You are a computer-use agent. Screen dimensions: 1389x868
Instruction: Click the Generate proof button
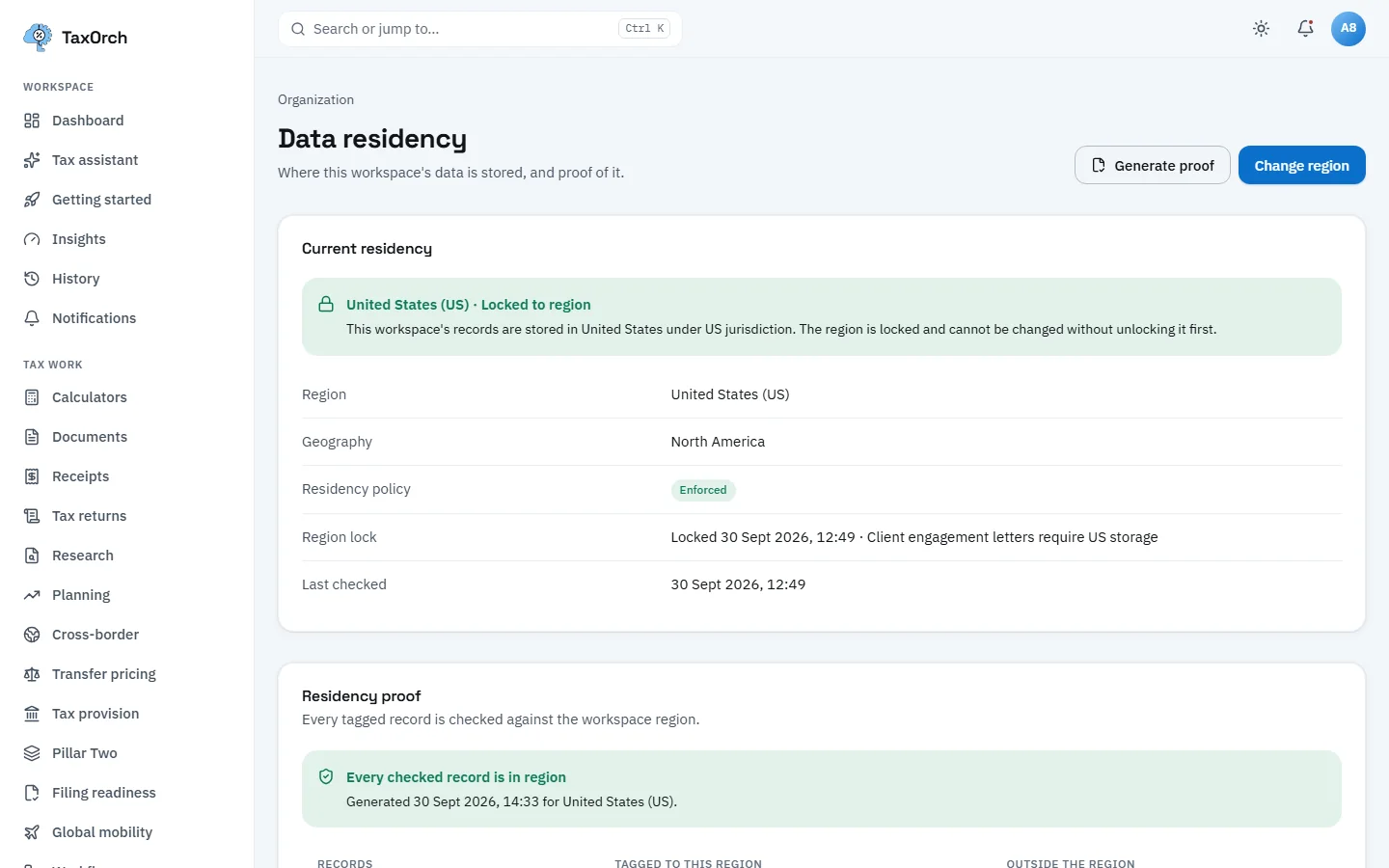[1153, 165]
